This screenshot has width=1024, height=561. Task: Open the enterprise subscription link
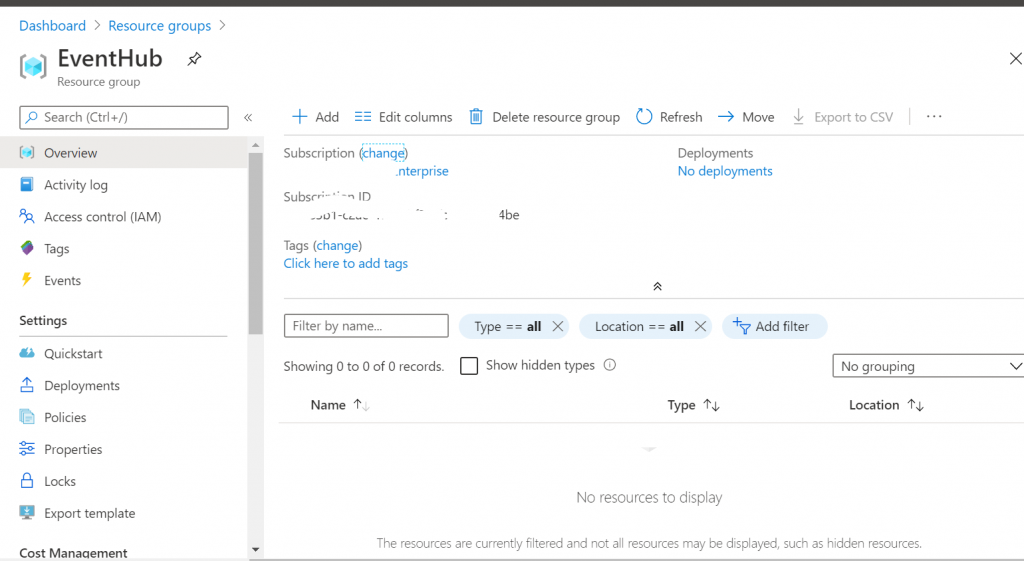click(422, 171)
